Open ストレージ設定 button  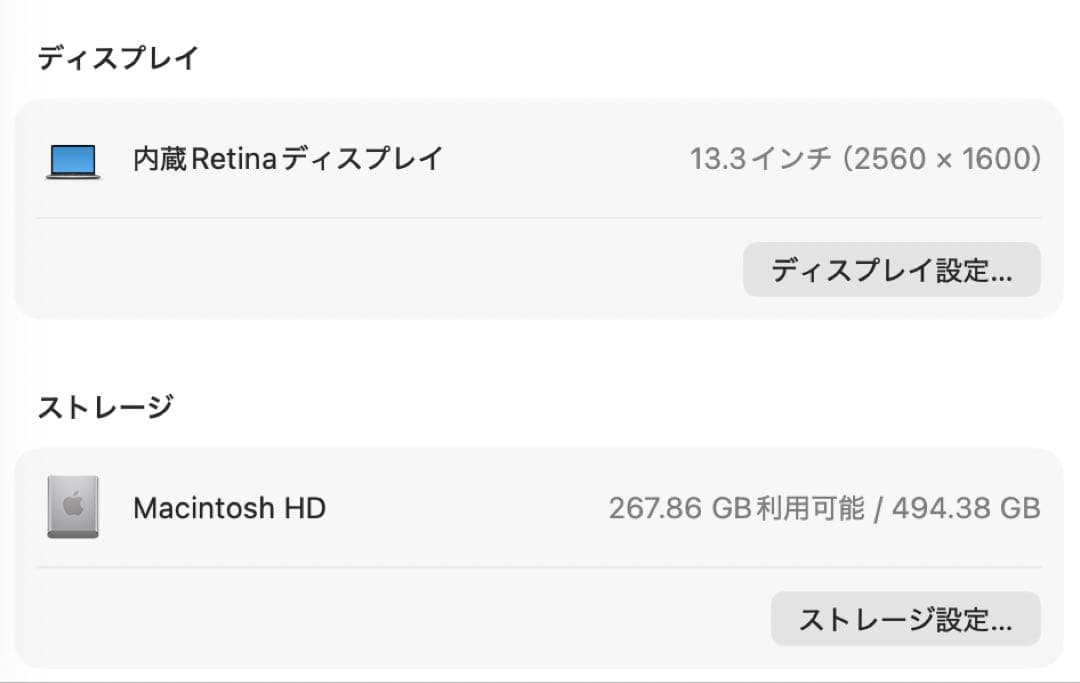(x=905, y=618)
